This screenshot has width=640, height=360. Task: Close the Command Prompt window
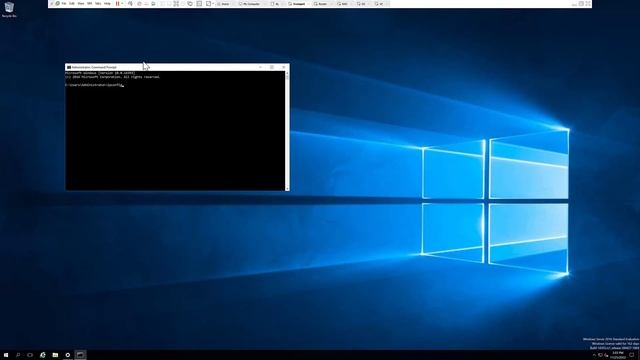(x=284, y=67)
